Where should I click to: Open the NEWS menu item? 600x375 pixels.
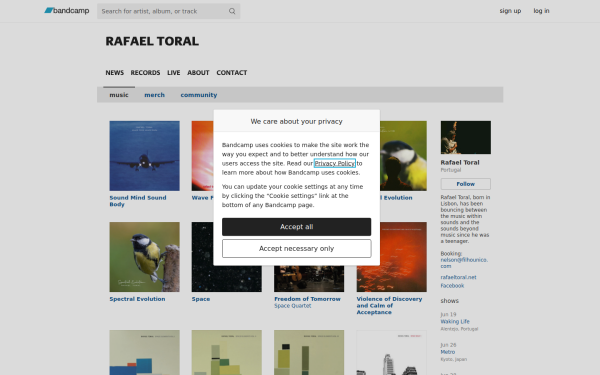click(114, 73)
